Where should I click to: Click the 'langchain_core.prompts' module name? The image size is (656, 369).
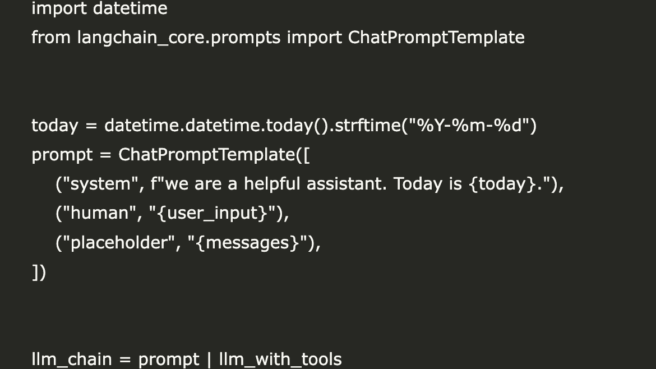[179, 38]
